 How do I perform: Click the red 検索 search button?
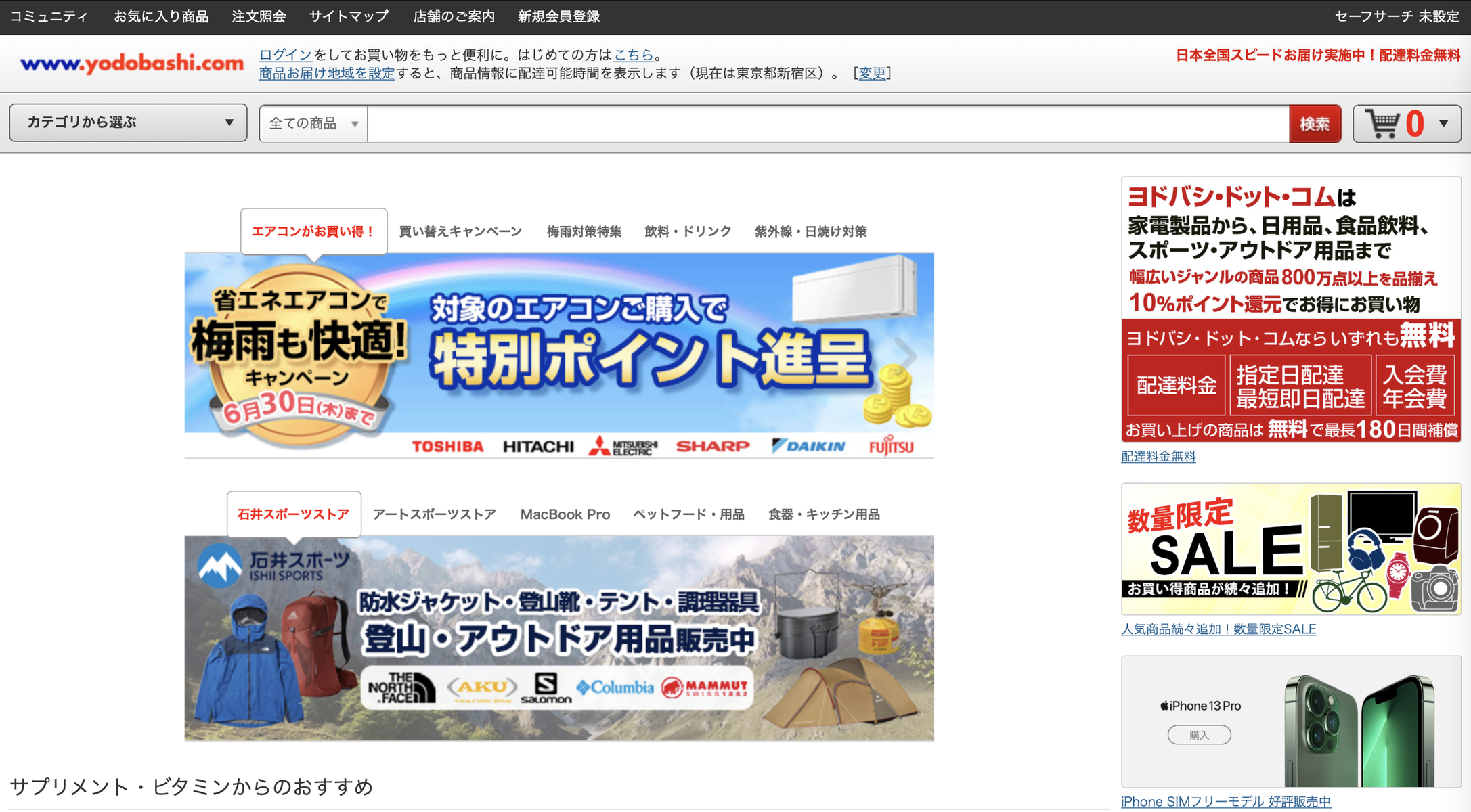coord(1315,124)
